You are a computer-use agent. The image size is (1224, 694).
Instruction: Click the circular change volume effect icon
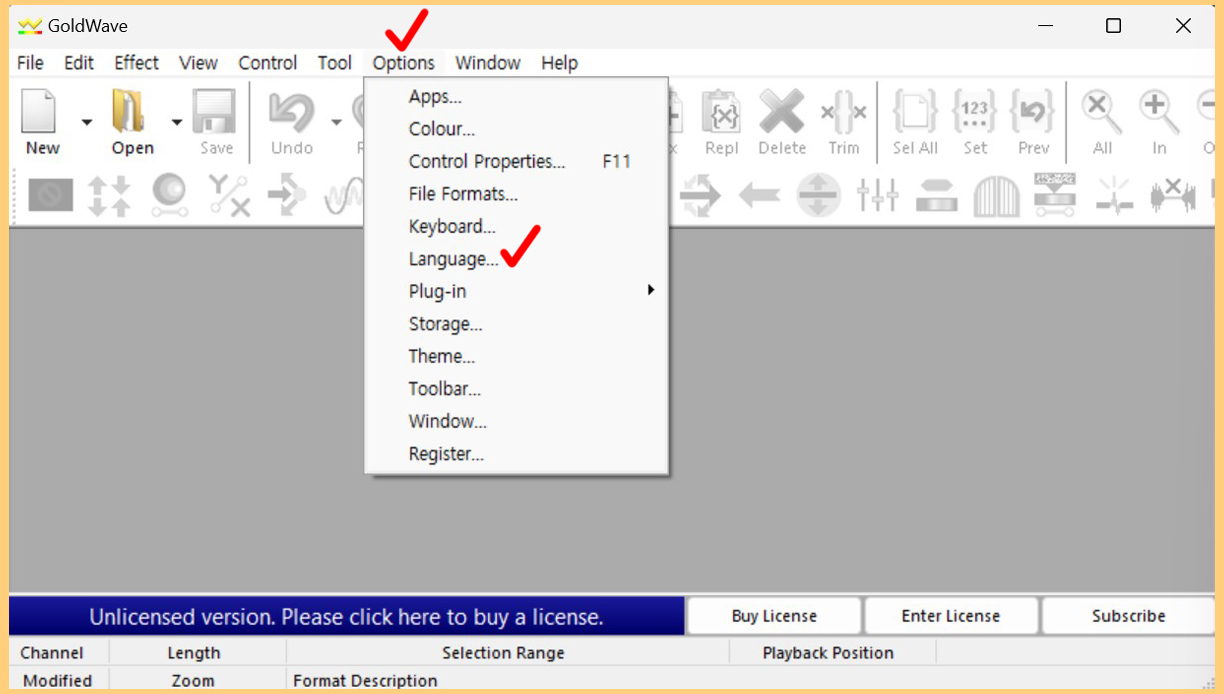coord(818,195)
